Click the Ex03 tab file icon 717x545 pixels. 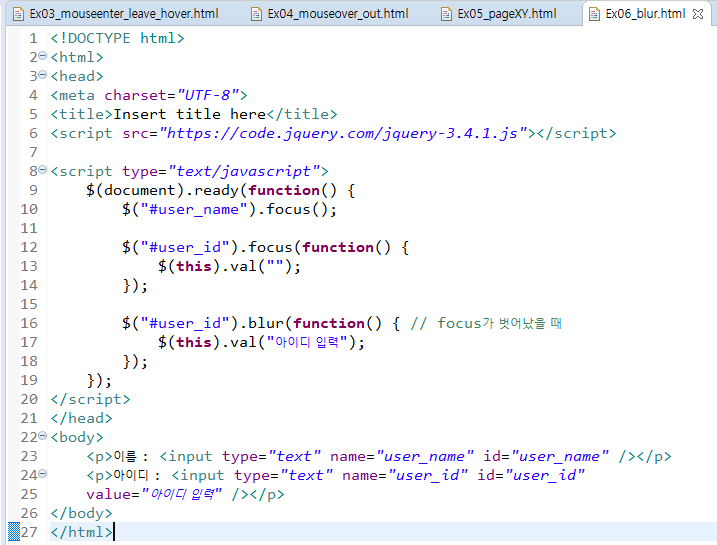(x=18, y=14)
